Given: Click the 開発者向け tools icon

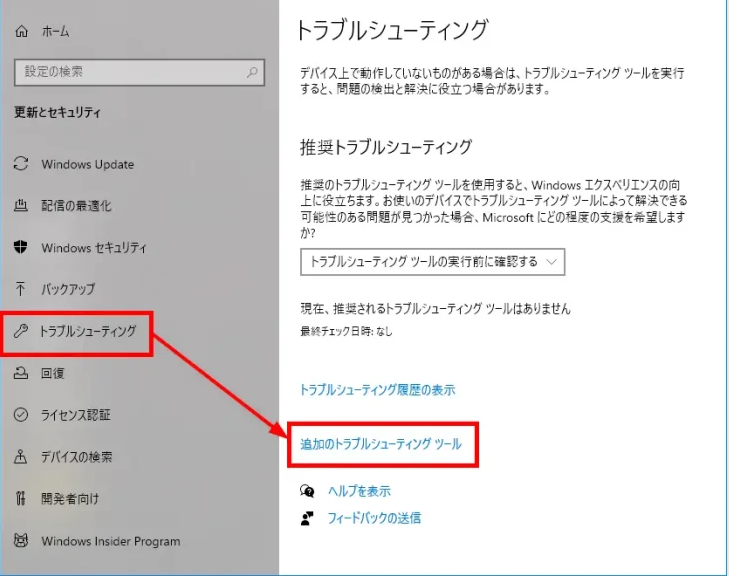Looking at the screenshot, I should (x=20, y=498).
